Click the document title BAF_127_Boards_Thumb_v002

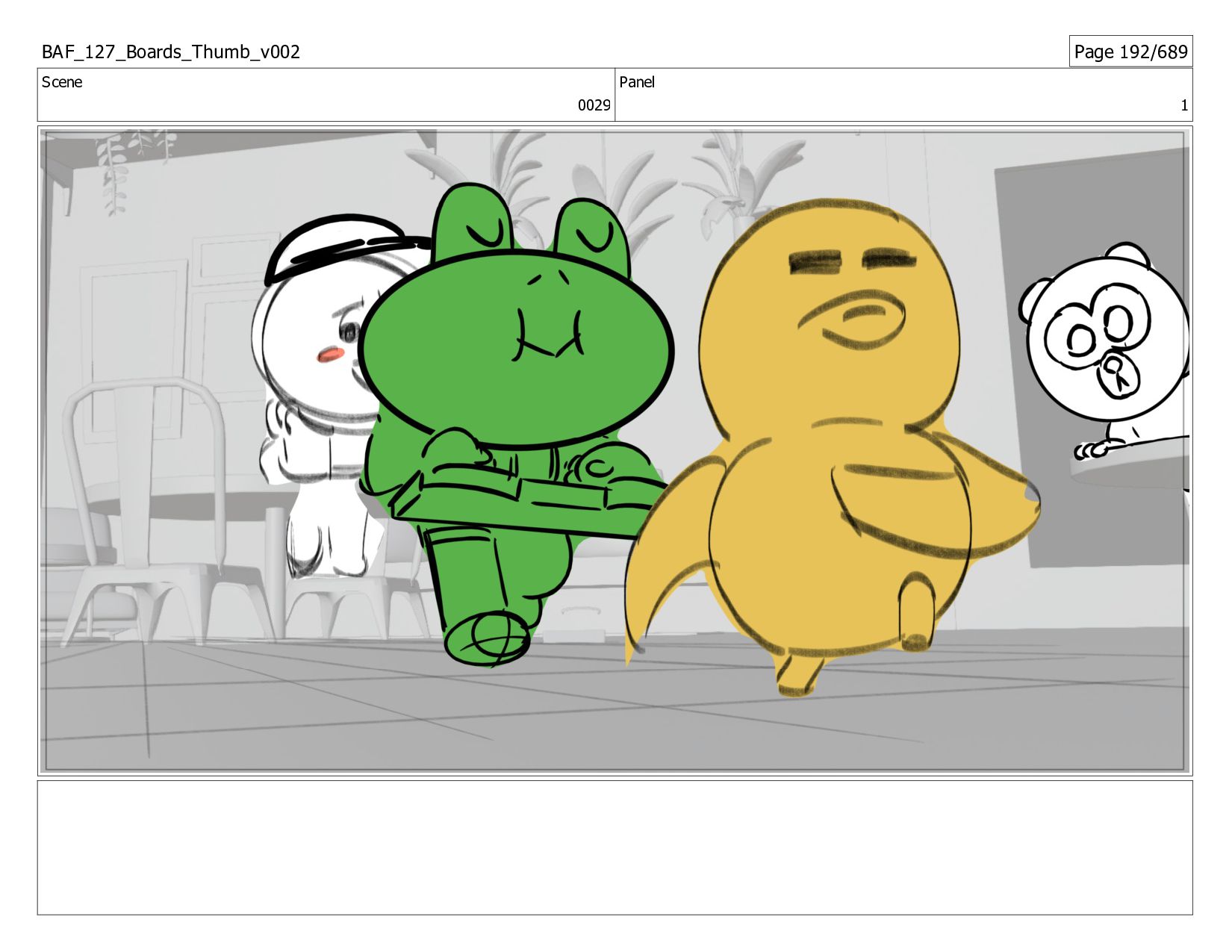tap(171, 52)
